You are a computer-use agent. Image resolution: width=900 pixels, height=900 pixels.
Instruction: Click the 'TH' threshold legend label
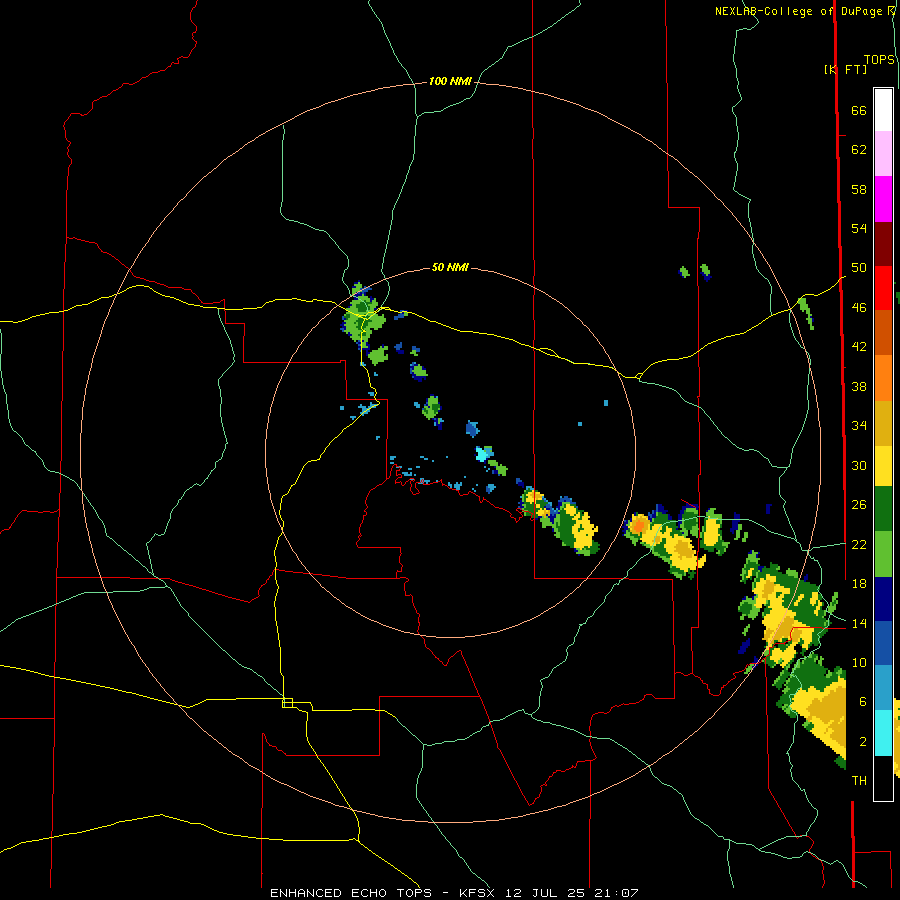(859, 781)
